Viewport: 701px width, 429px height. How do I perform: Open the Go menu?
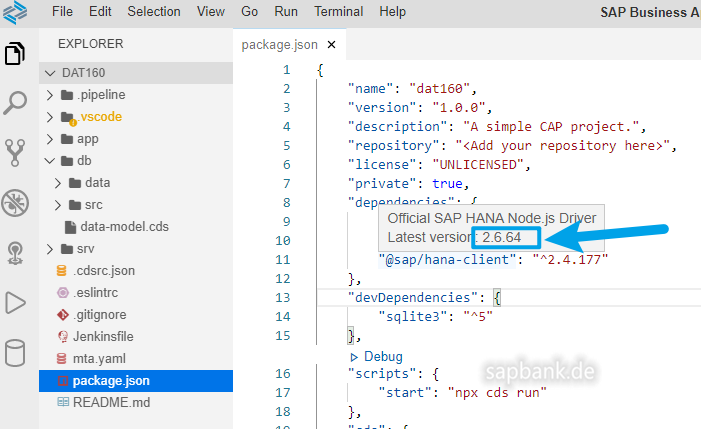click(249, 11)
